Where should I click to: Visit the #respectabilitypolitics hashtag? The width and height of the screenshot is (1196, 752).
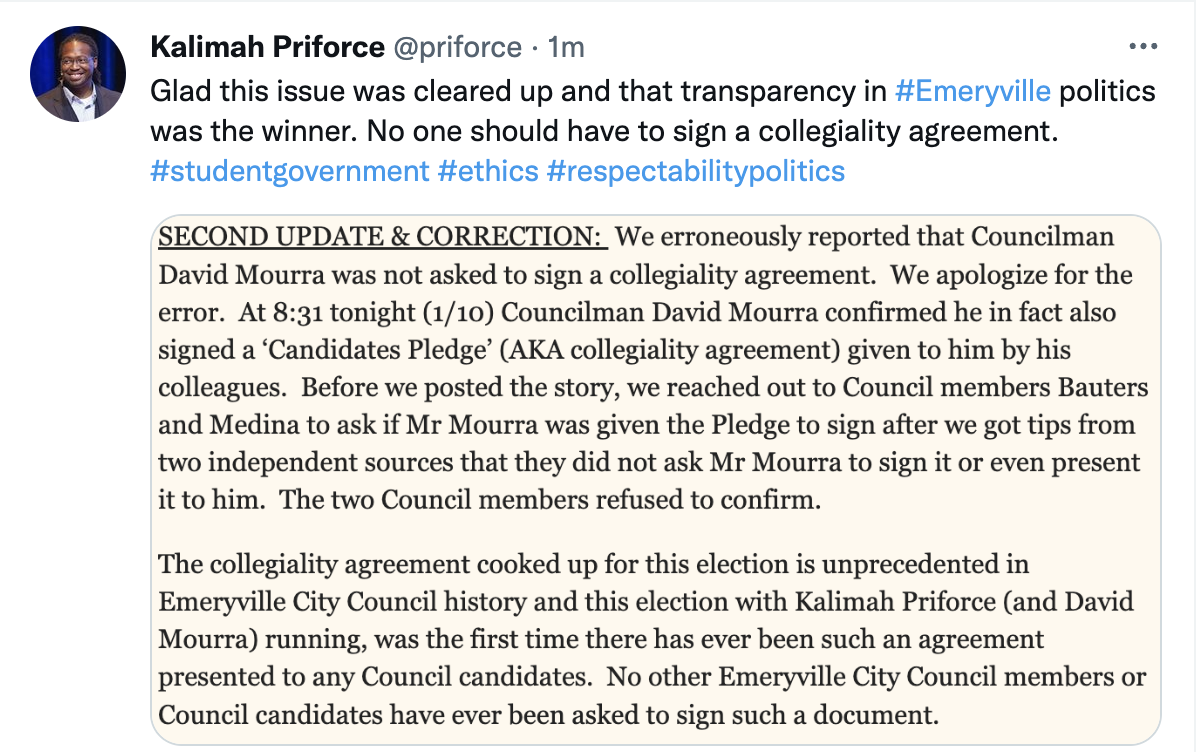(x=696, y=171)
